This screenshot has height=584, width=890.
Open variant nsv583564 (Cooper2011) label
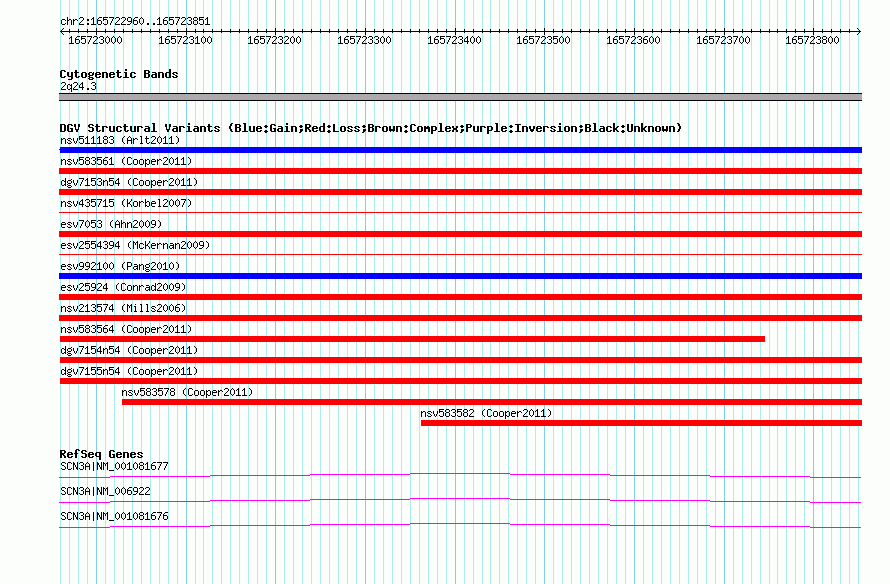pyautogui.click(x=126, y=329)
